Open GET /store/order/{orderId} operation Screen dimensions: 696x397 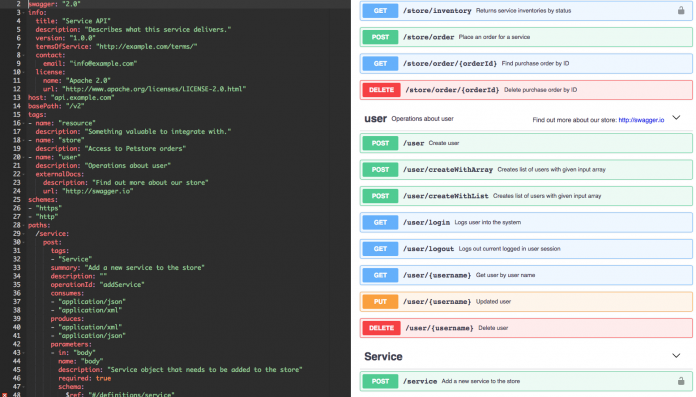point(526,64)
